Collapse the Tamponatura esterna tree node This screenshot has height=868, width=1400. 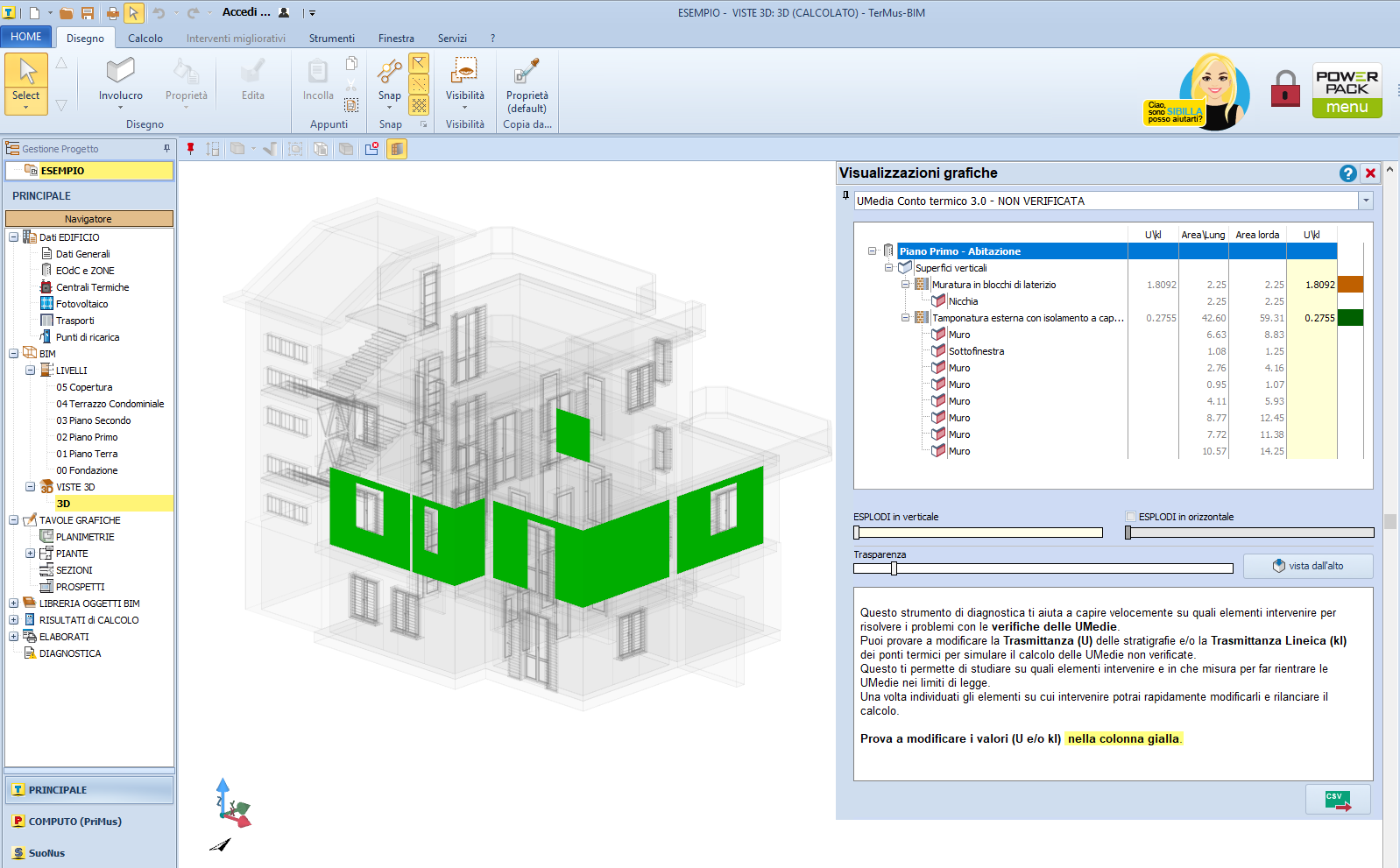(905, 318)
